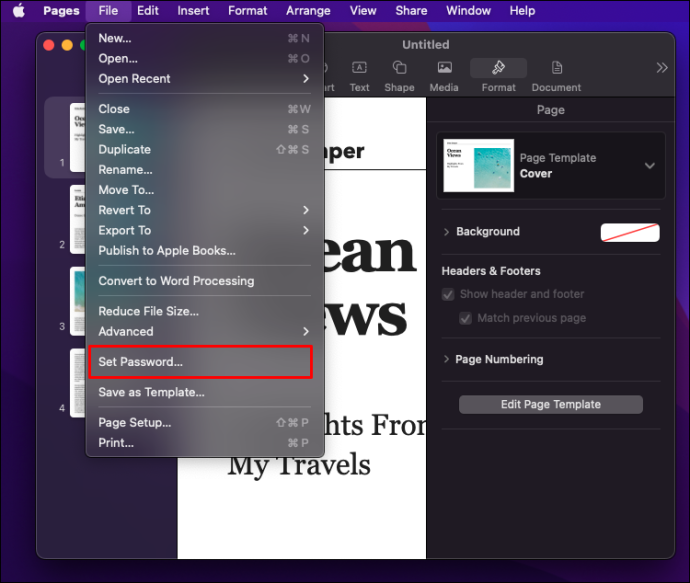Select page 4 thumbnail in sidebar

tap(77, 383)
